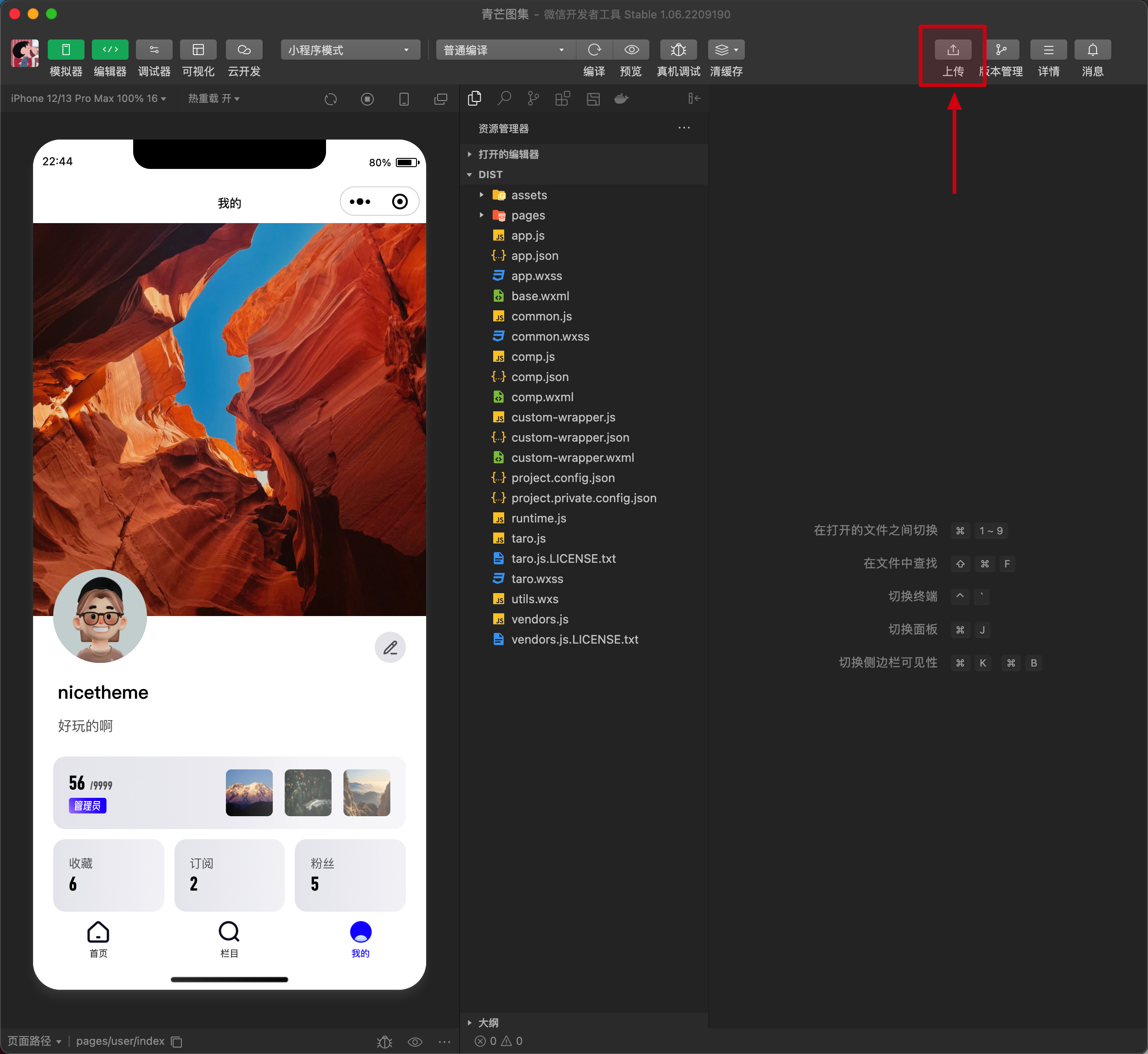Open app.wxss file

click(x=584, y=276)
